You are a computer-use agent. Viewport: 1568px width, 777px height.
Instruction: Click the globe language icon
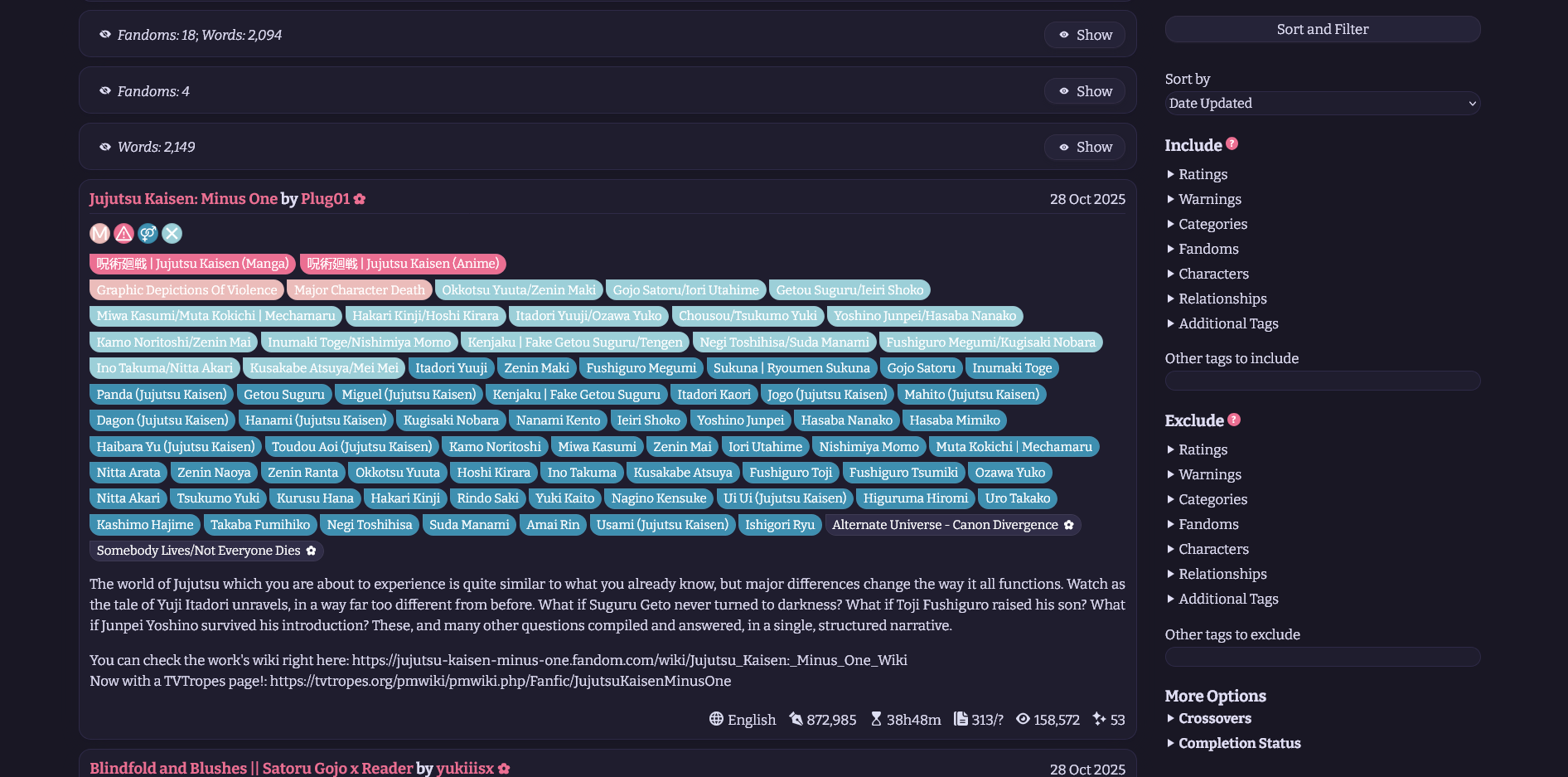716,719
